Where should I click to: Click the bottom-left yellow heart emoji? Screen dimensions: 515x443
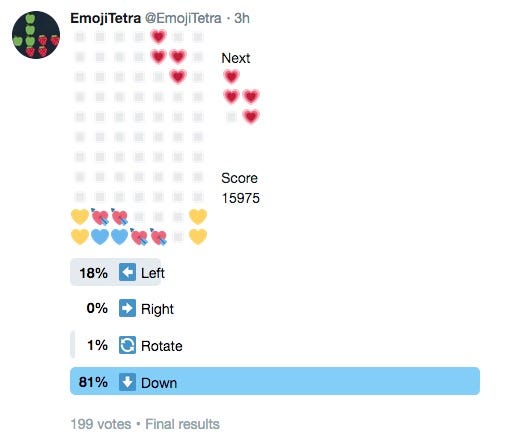[x=80, y=237]
